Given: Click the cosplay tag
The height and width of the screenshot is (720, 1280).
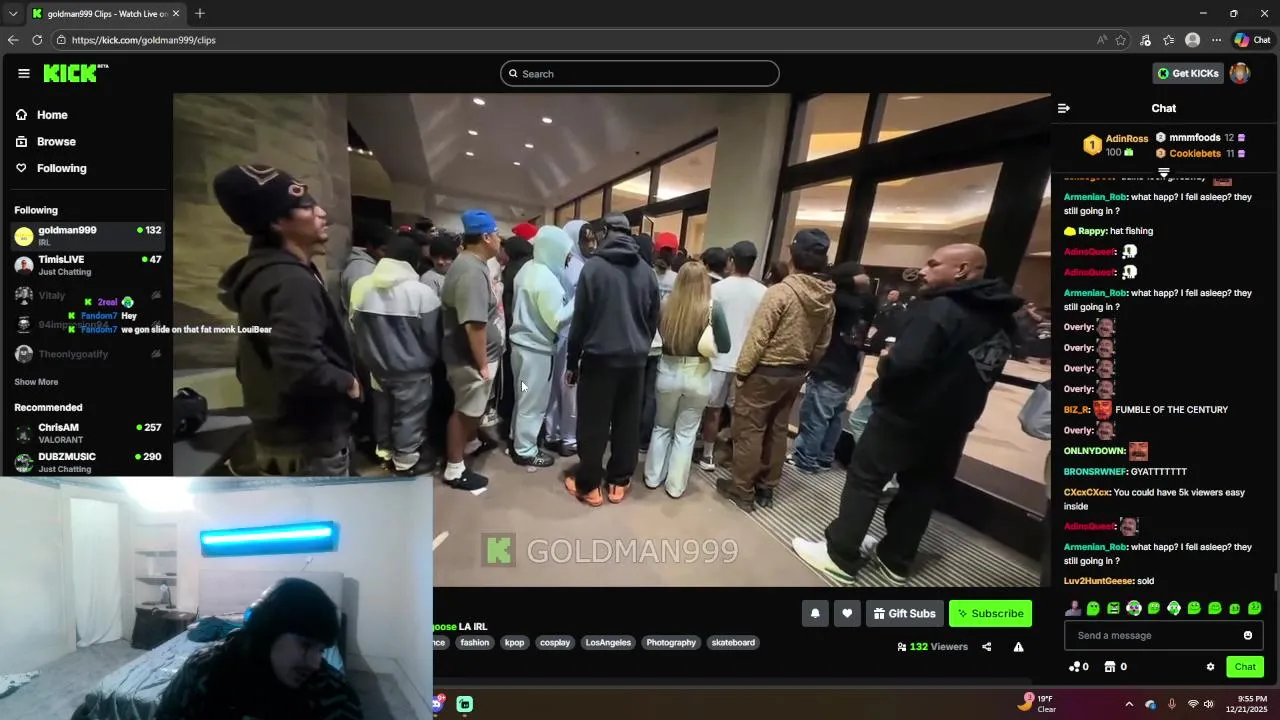Looking at the screenshot, I should [x=555, y=643].
